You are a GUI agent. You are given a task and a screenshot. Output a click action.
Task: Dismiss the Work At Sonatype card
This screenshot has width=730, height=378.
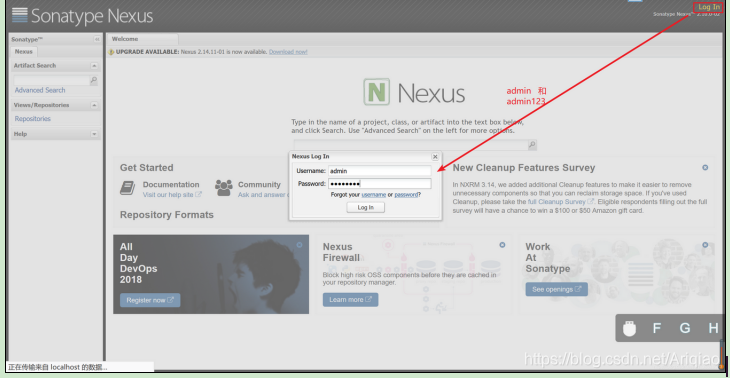pyautogui.click(x=705, y=245)
